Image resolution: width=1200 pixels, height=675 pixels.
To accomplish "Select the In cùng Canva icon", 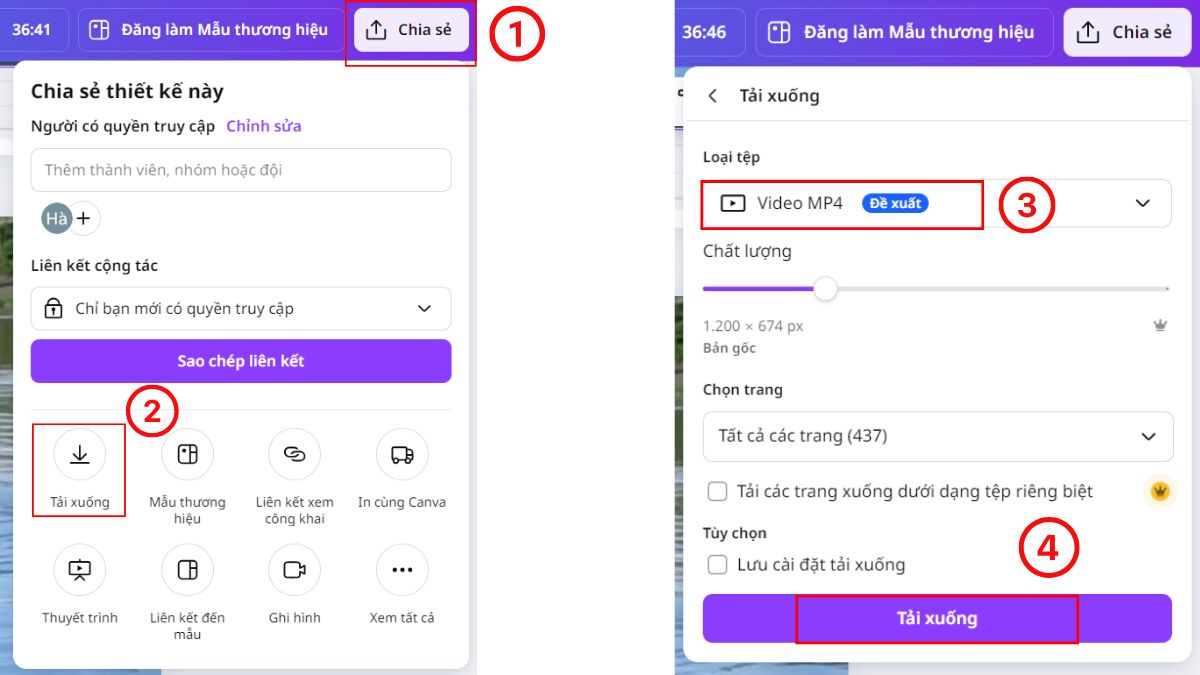I will click(x=401, y=454).
